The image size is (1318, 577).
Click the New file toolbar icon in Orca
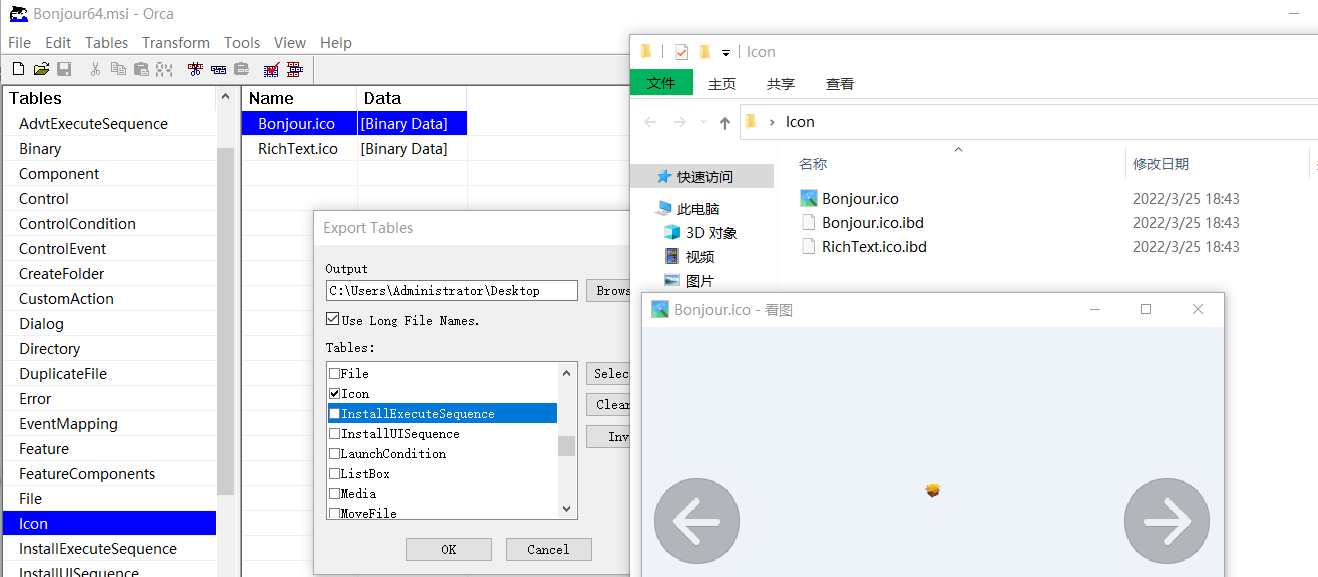point(18,69)
